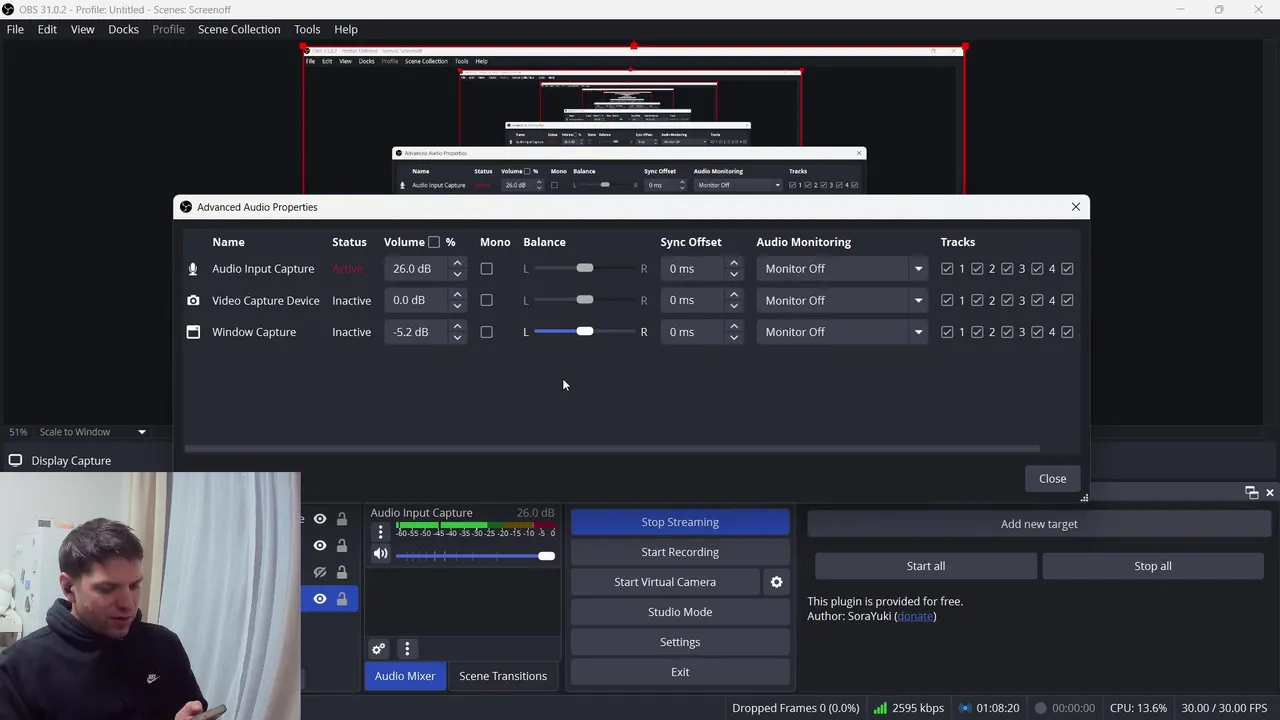The width and height of the screenshot is (1280, 720).
Task: Click the Audio Input Capture balance slider
Action: (586, 269)
